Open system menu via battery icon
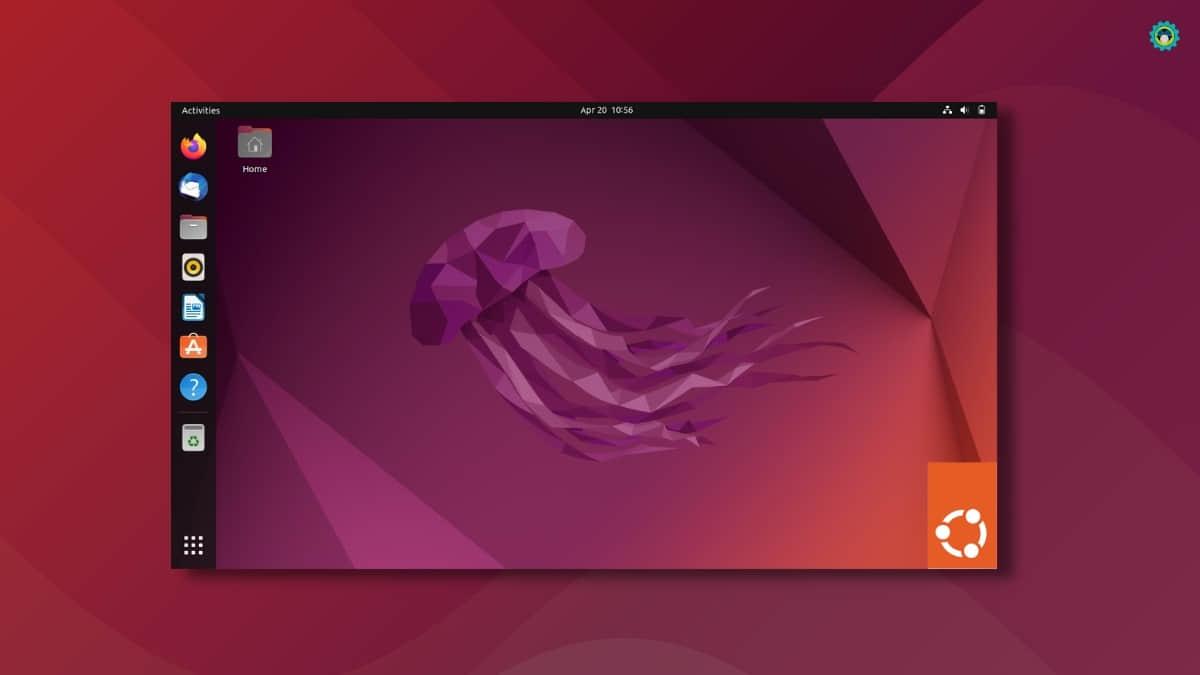This screenshot has height=675, width=1200. pos(982,111)
